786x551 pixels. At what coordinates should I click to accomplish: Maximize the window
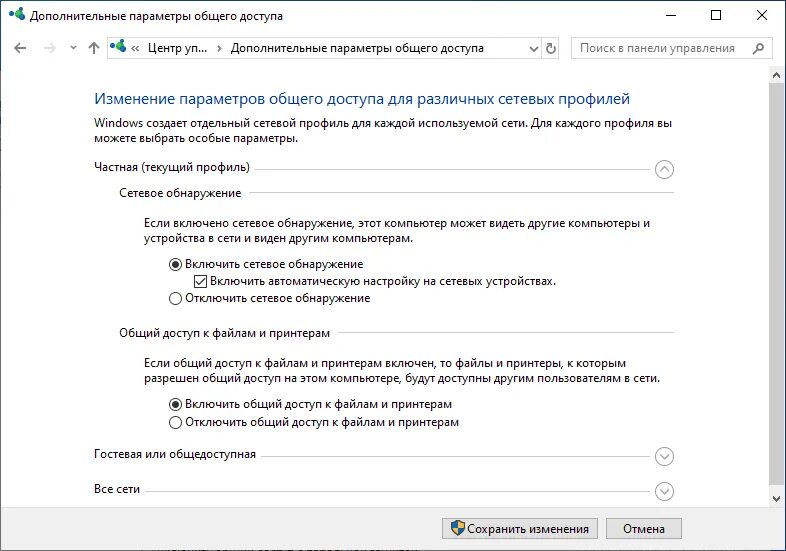tap(716, 16)
